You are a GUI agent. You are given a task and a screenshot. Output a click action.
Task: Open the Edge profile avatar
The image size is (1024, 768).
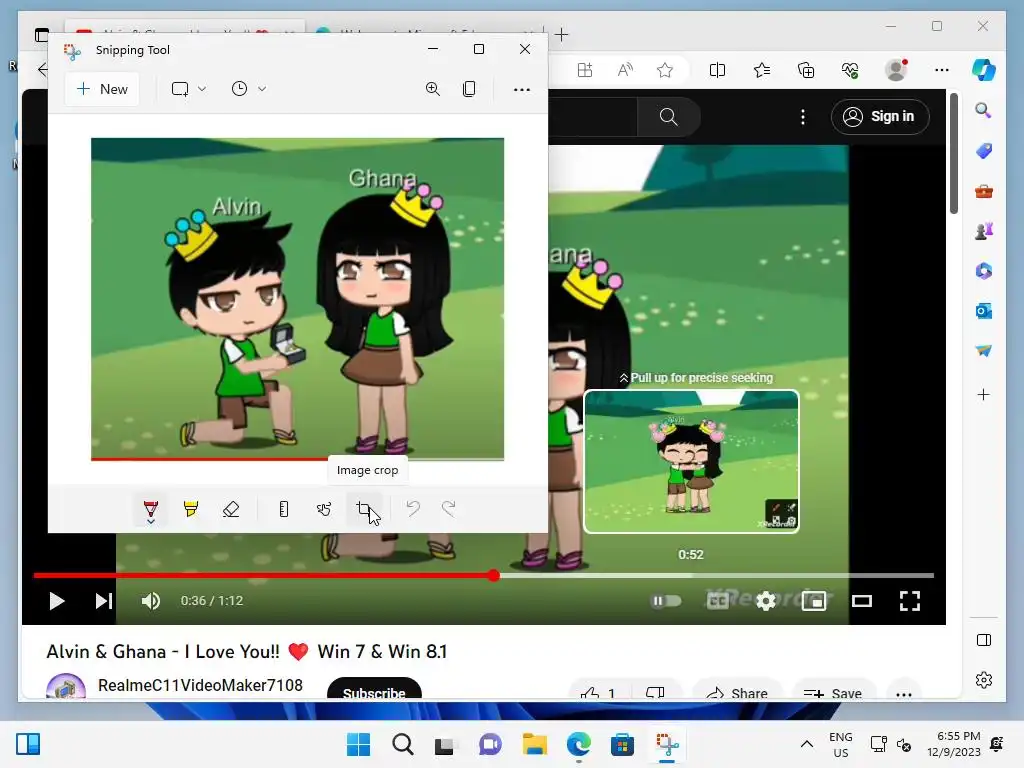(x=896, y=70)
